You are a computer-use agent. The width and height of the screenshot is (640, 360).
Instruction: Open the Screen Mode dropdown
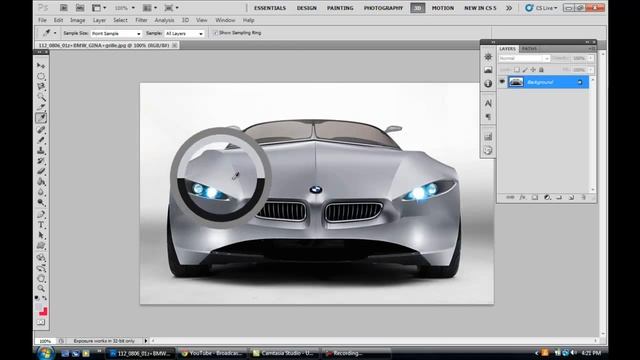(x=171, y=8)
